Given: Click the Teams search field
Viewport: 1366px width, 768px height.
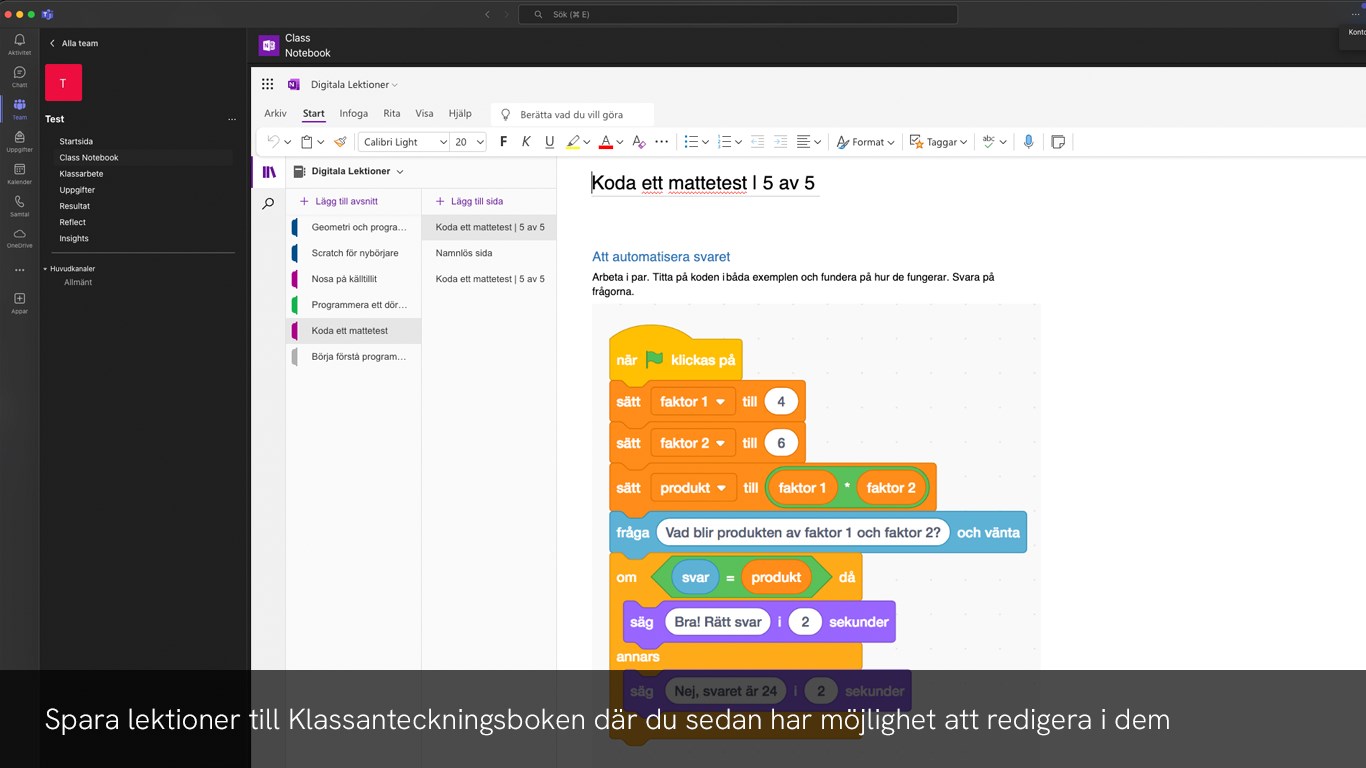Looking at the screenshot, I should (x=737, y=14).
